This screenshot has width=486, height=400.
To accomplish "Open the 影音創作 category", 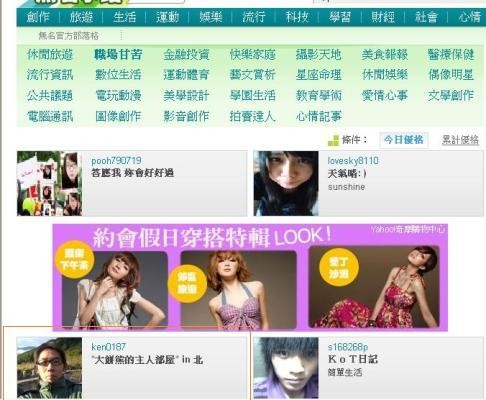I will tap(186, 116).
